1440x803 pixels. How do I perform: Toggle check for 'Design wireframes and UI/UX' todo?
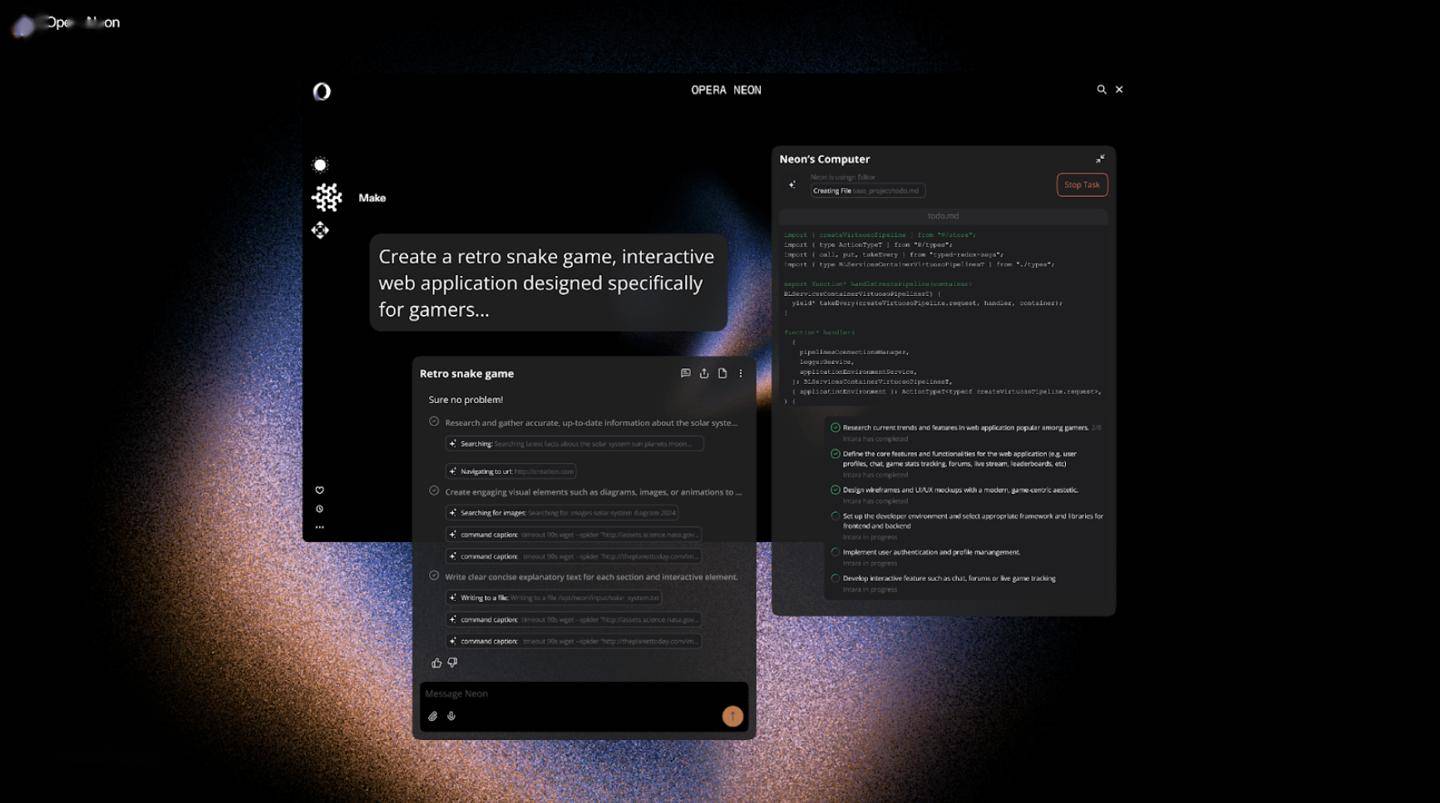835,490
